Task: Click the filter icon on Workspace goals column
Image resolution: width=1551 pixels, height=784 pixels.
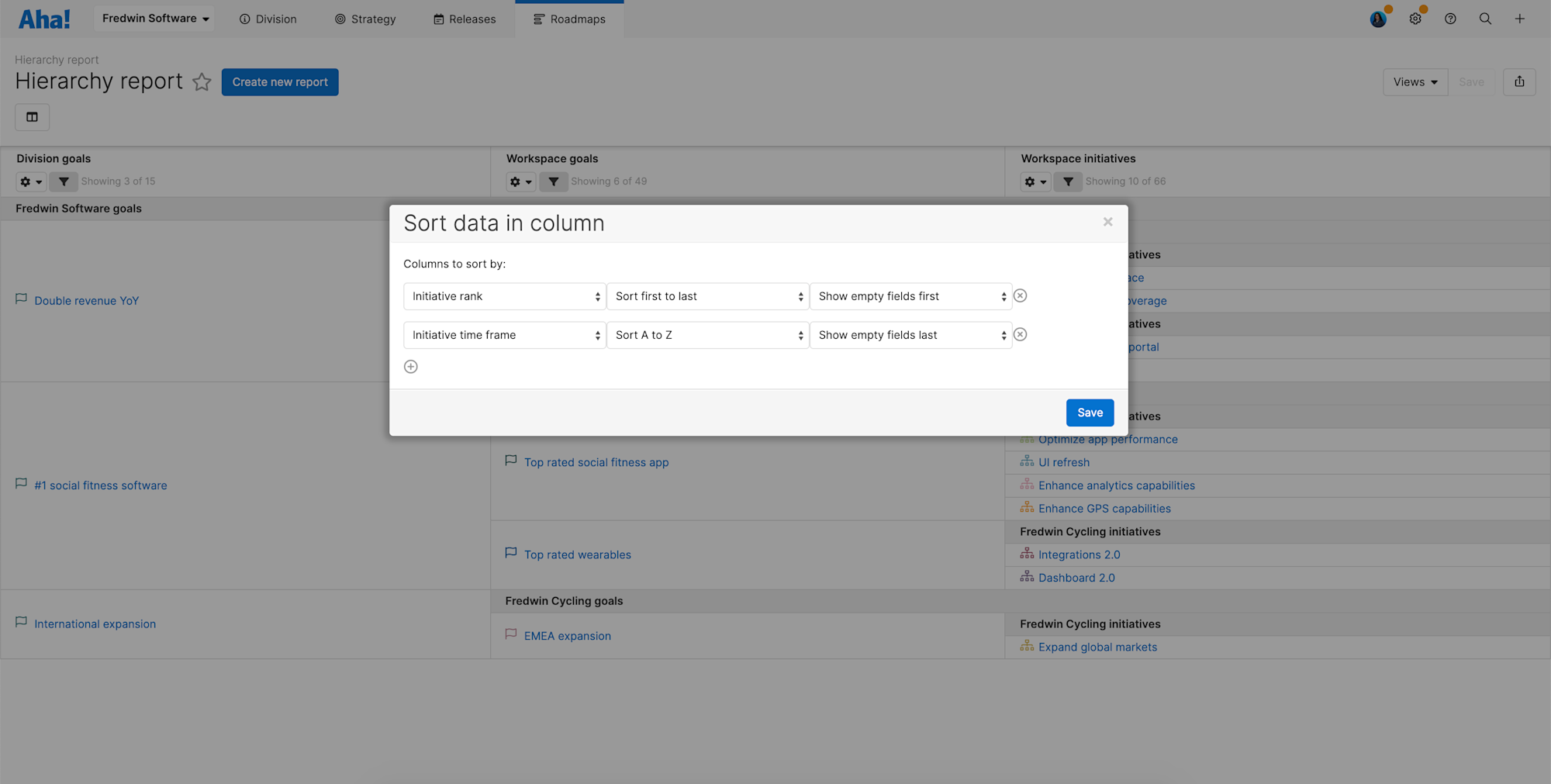Action: pyautogui.click(x=554, y=181)
